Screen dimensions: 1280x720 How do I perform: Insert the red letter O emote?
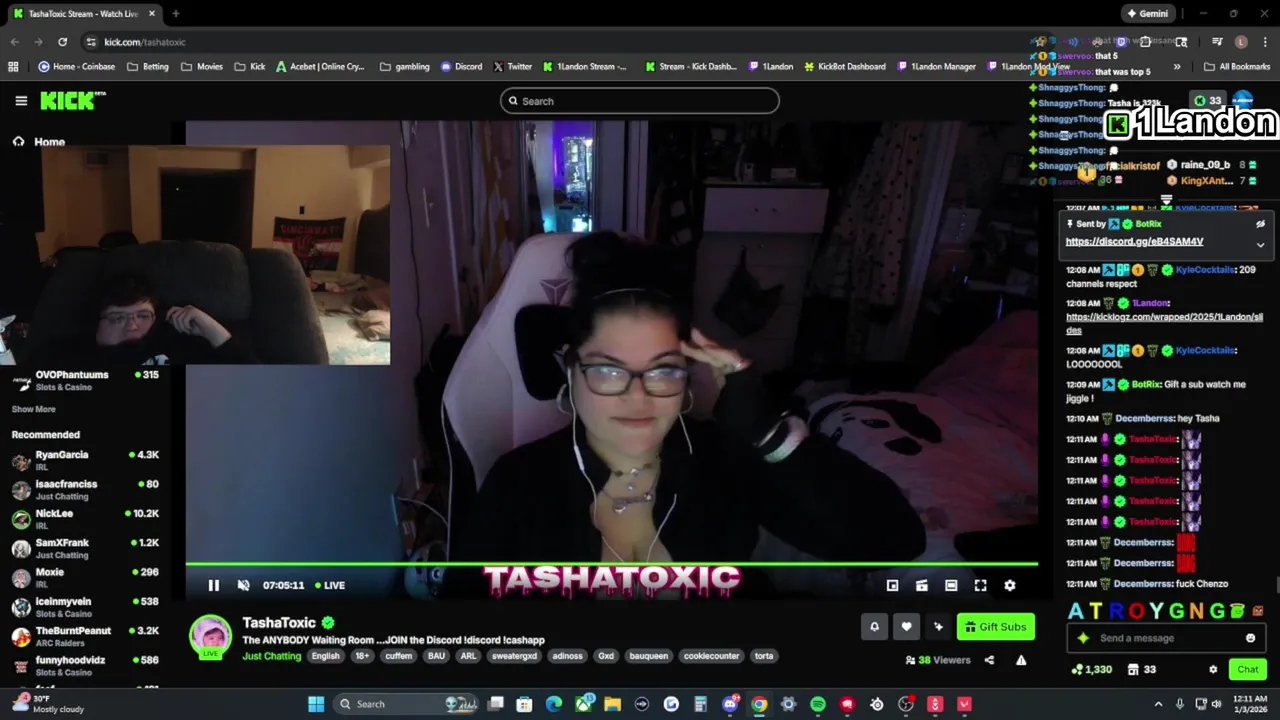point(1136,611)
